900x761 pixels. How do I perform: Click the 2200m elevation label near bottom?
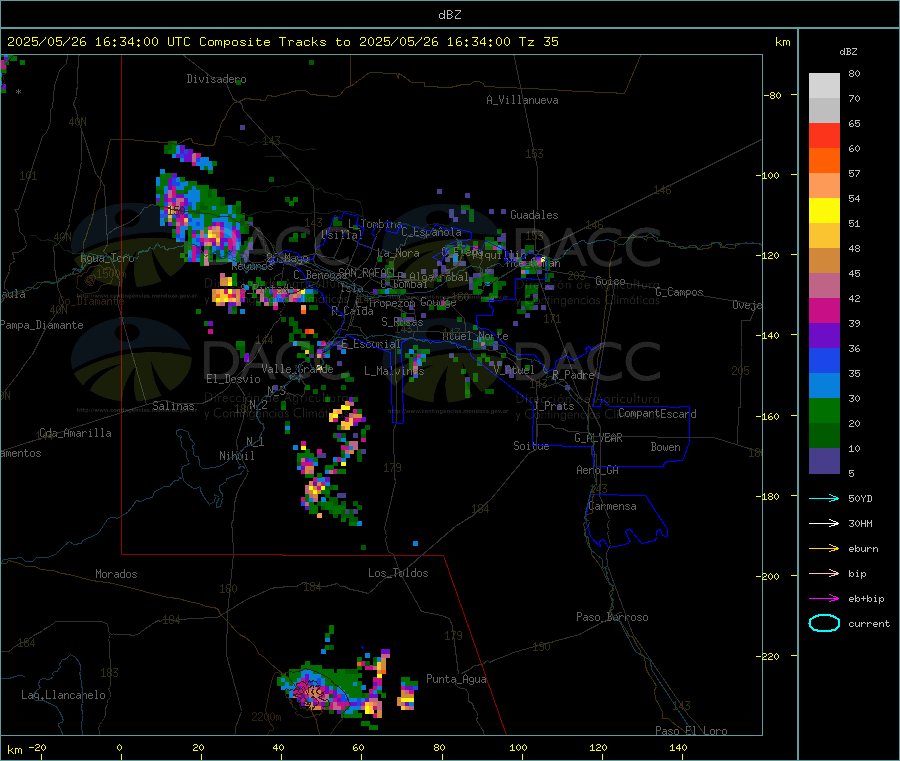tap(266, 717)
